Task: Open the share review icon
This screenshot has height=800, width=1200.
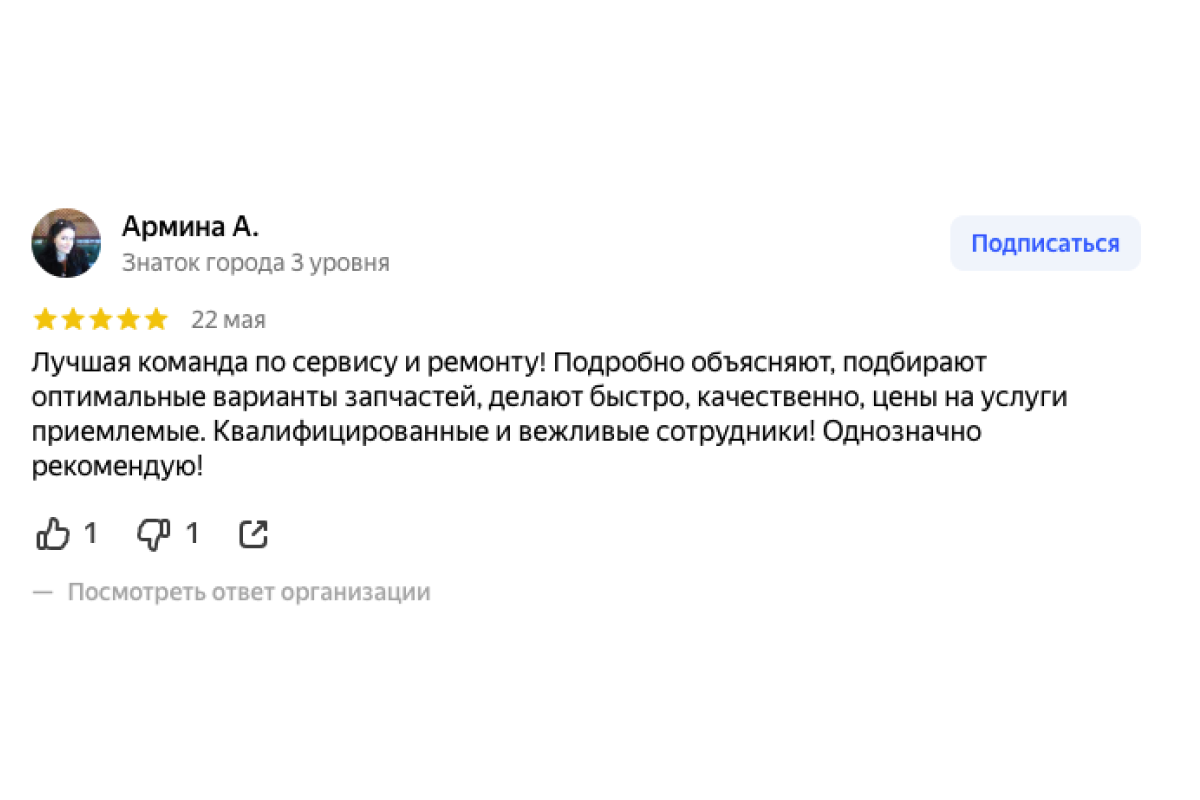Action: 254,534
